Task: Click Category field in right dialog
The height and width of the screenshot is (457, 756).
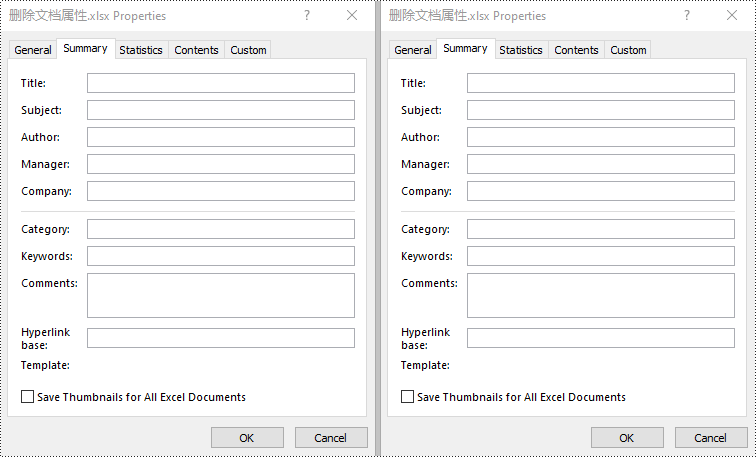Action: (601, 229)
